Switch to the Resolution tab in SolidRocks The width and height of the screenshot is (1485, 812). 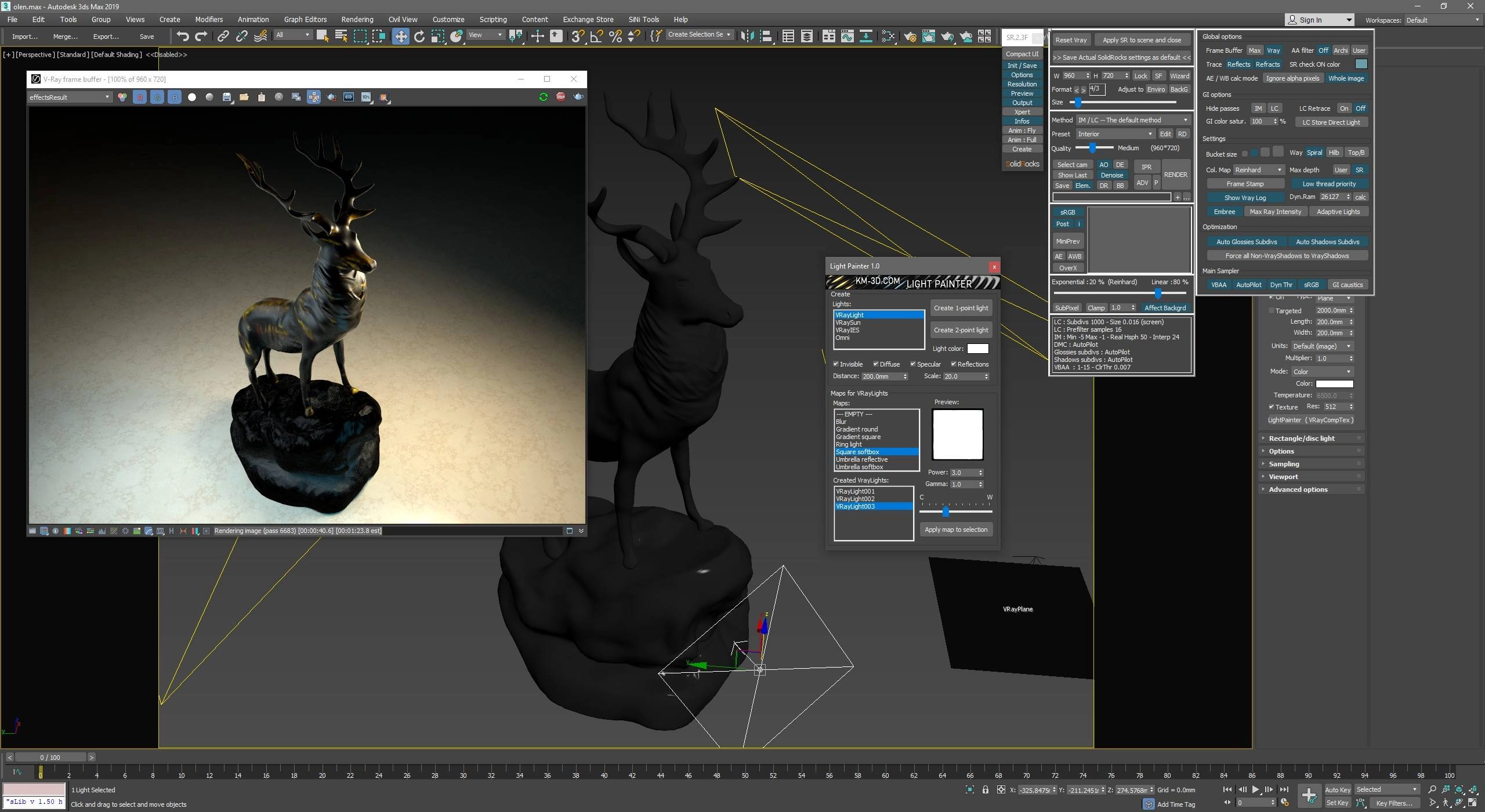coord(1022,84)
